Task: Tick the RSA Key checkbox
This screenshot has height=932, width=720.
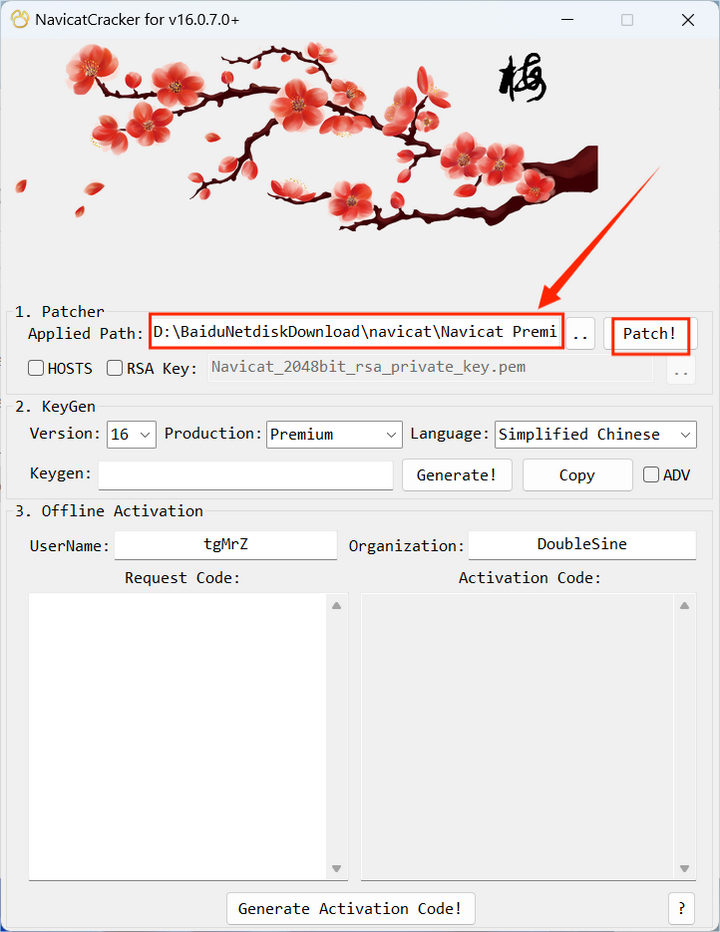Action: pyautogui.click(x=115, y=368)
